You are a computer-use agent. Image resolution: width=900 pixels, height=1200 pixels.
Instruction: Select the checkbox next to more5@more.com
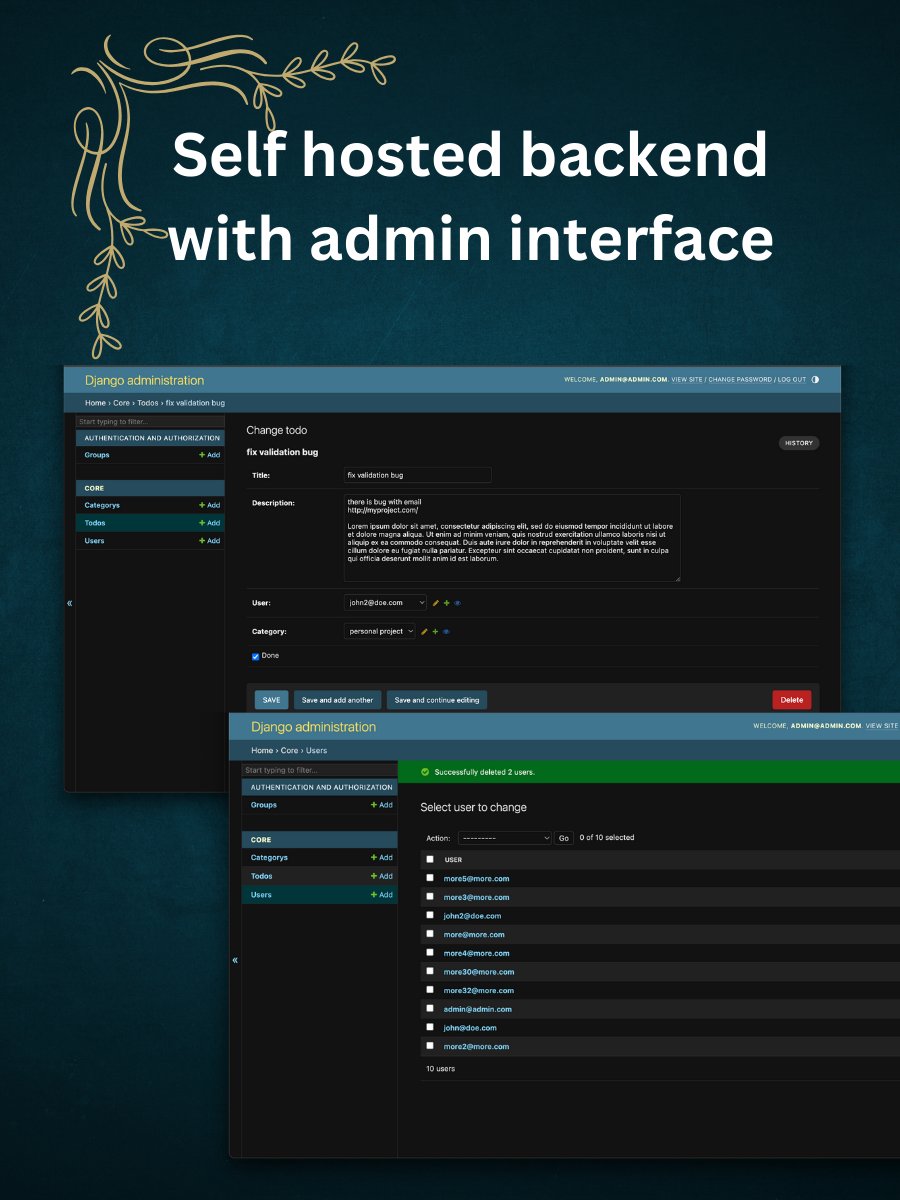[x=430, y=877]
